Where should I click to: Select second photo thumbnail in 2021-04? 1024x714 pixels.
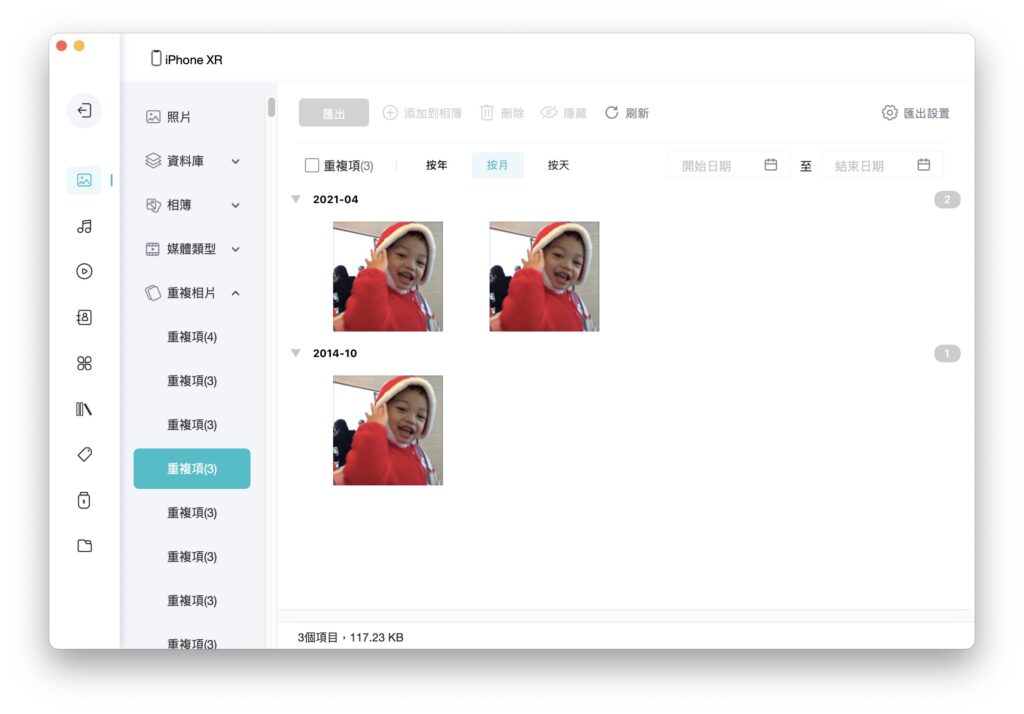coord(544,276)
